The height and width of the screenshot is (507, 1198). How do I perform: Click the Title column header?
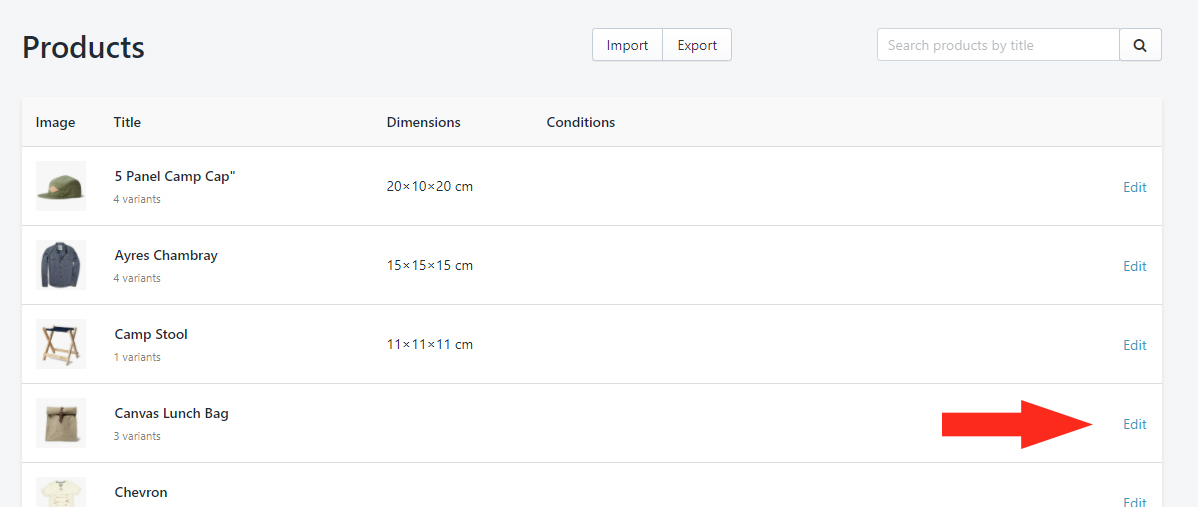pos(127,122)
